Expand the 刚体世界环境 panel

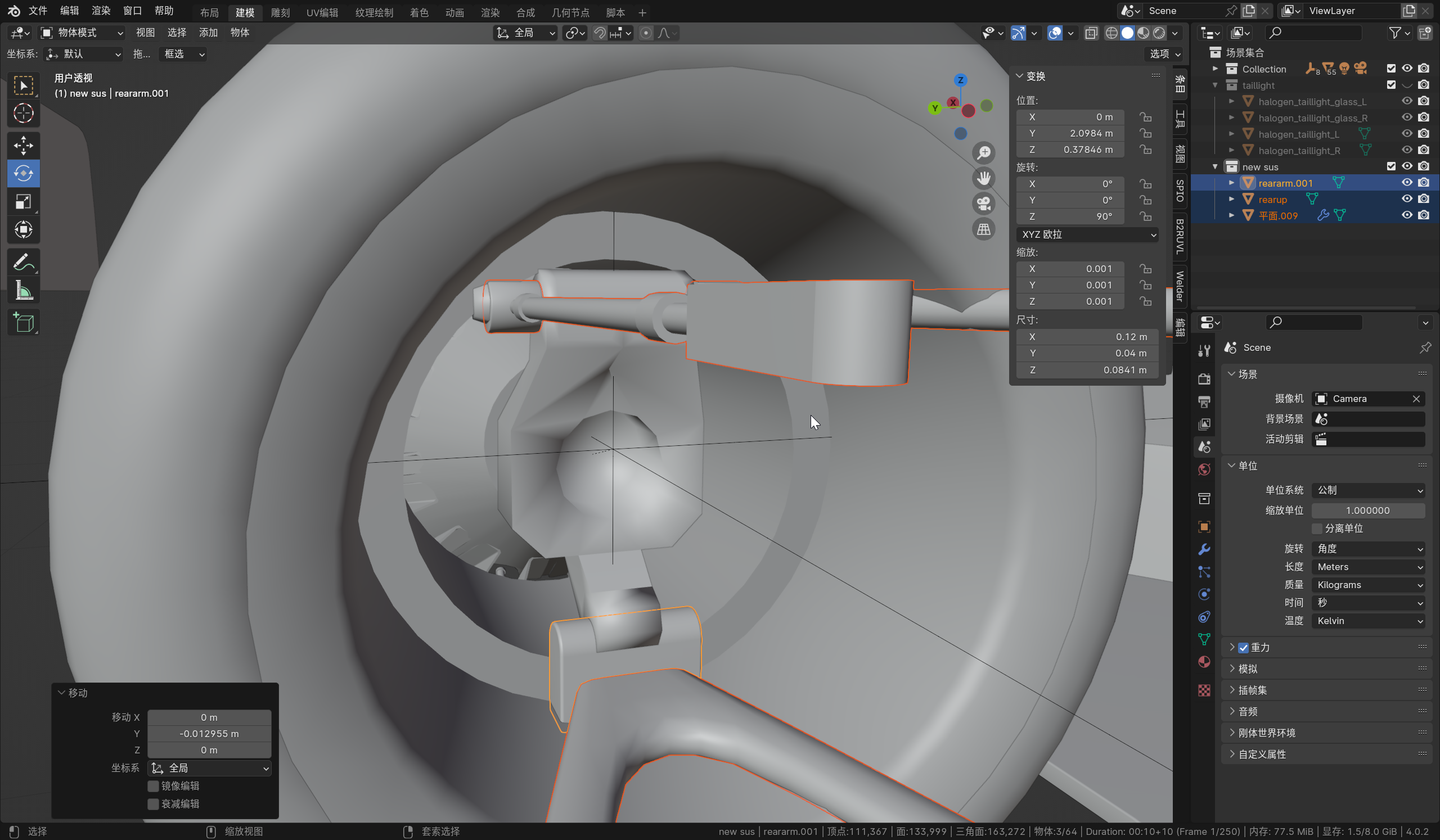1266,733
